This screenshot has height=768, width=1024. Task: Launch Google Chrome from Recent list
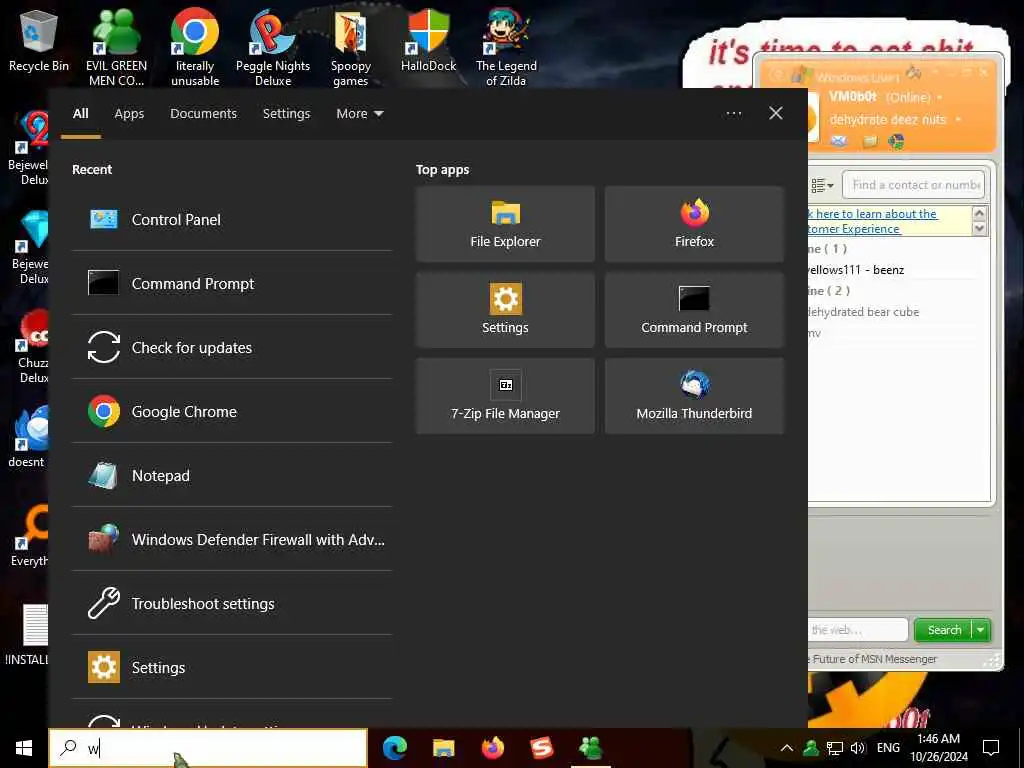point(232,411)
